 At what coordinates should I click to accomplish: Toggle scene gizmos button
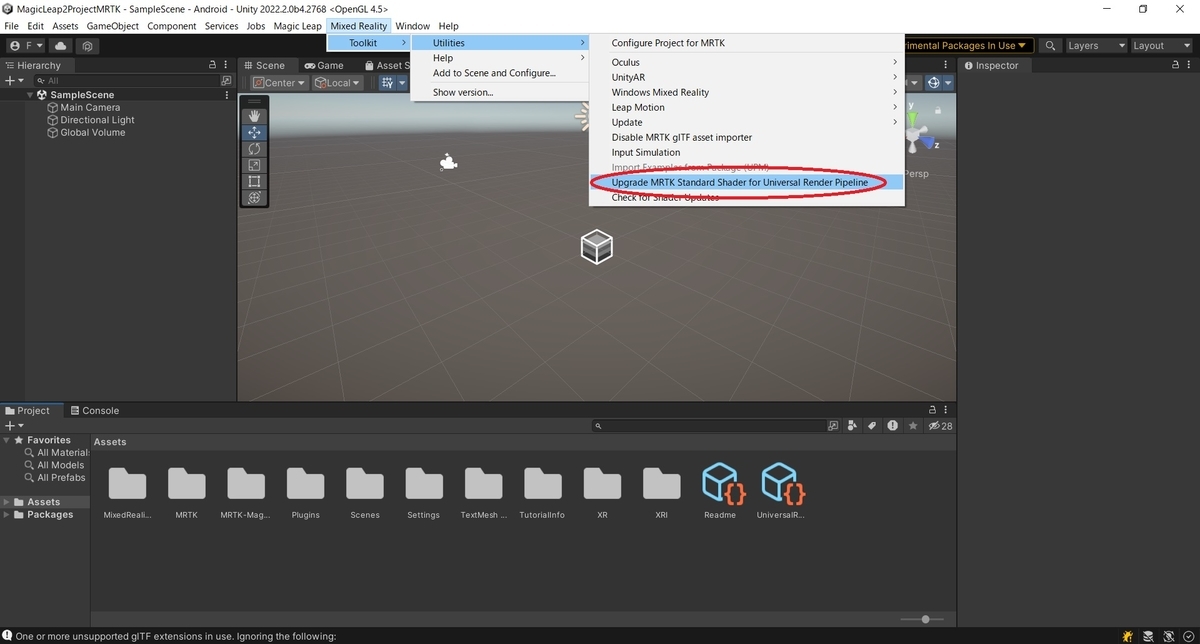(x=933, y=83)
